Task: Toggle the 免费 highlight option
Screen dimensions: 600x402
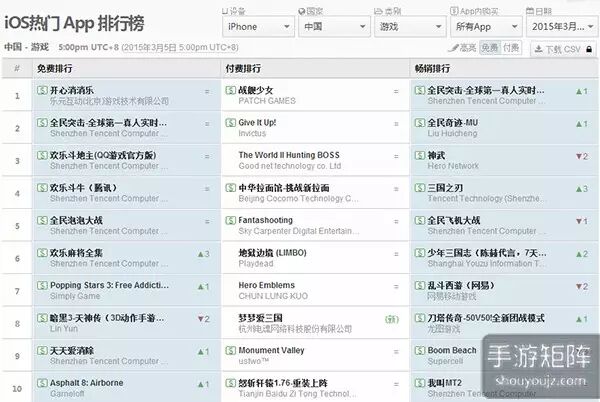Action: coord(490,48)
